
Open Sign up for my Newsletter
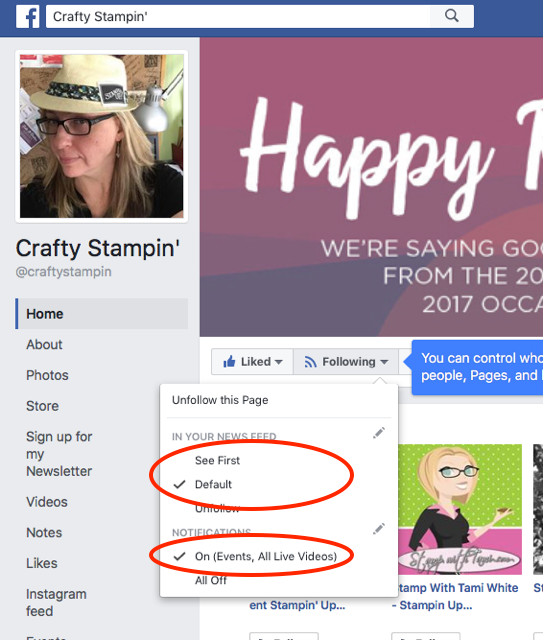pos(59,454)
